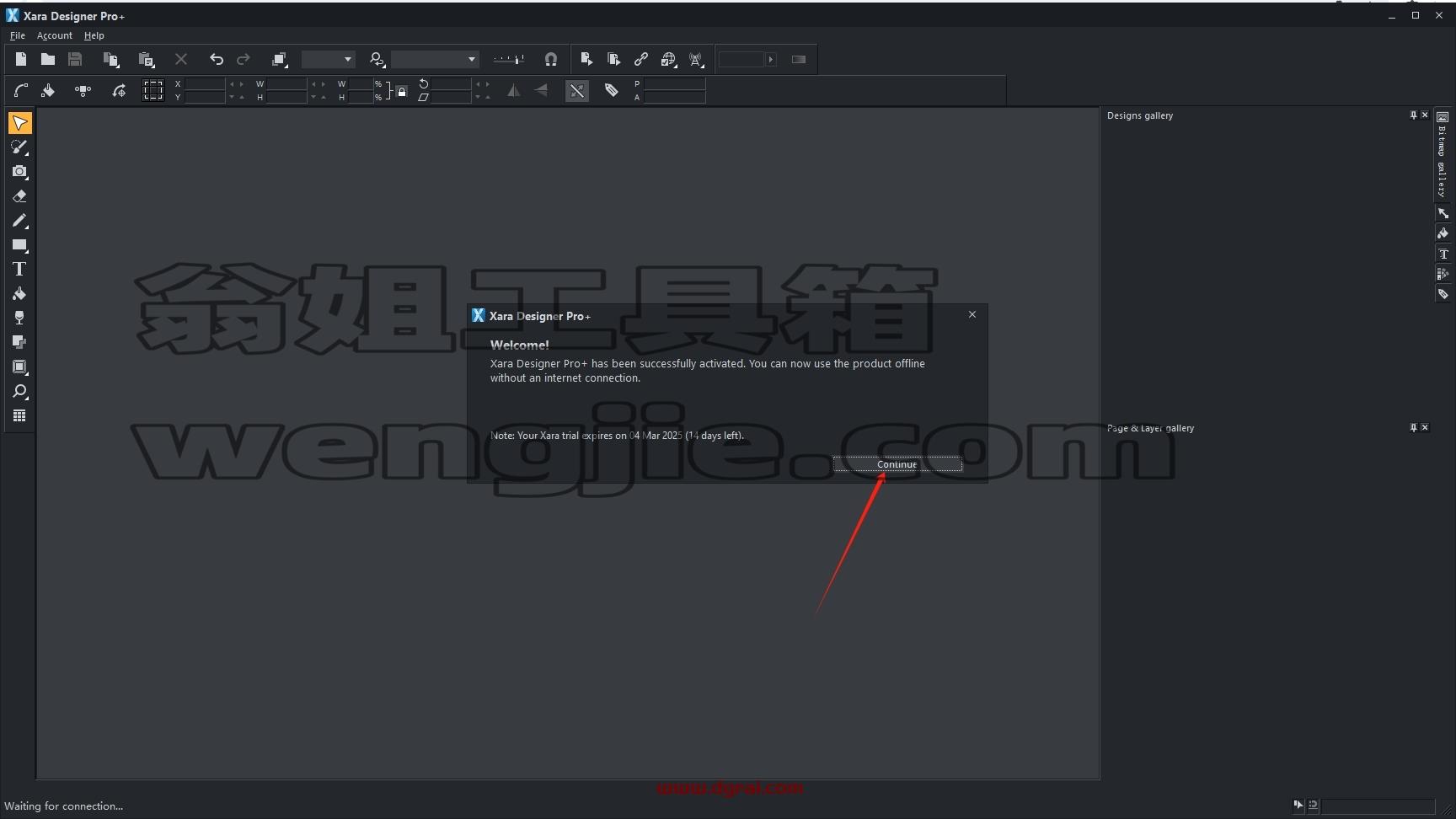Select the Transparency wine glass tool
This screenshot has height=819, width=1456.
click(19, 318)
